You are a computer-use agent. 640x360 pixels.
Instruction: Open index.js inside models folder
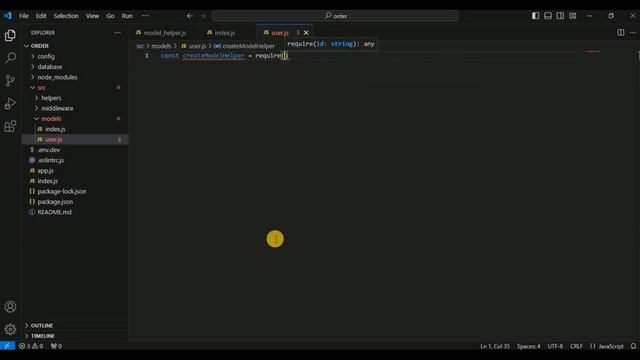pyautogui.click(x=55, y=129)
